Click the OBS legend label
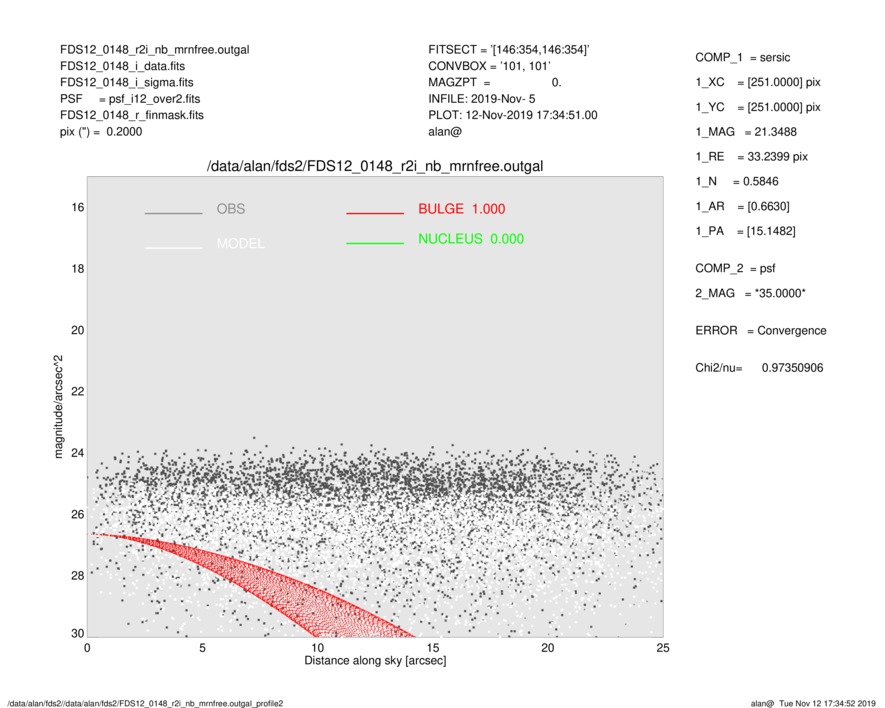Image resolution: width=885 pixels, height=708 pixels. [x=231, y=209]
